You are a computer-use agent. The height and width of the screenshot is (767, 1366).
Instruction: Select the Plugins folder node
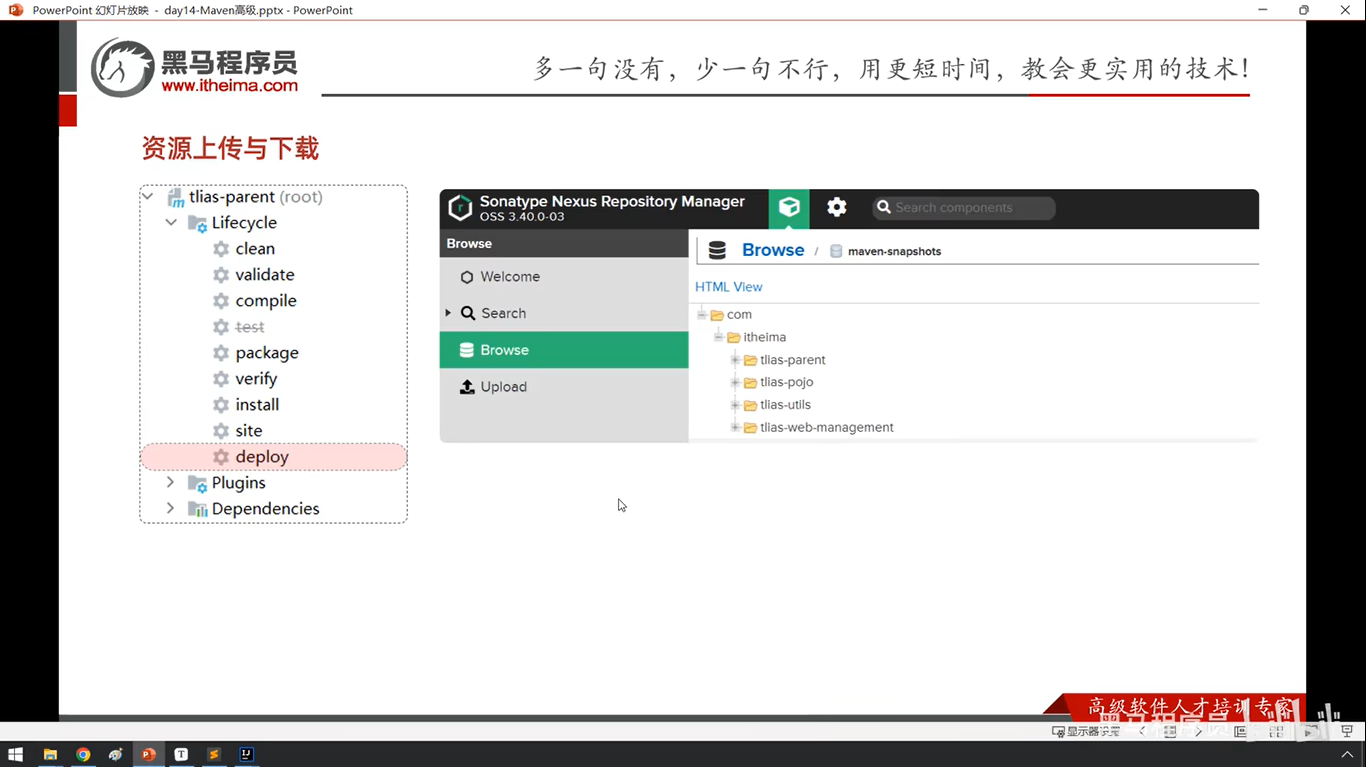pyautogui.click(x=238, y=483)
